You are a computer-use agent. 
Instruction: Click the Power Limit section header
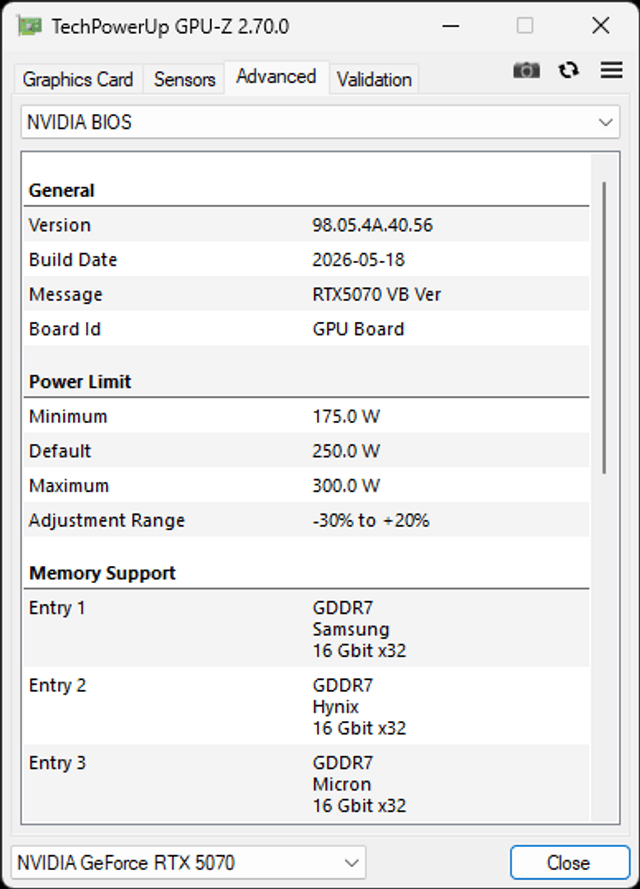coord(80,382)
